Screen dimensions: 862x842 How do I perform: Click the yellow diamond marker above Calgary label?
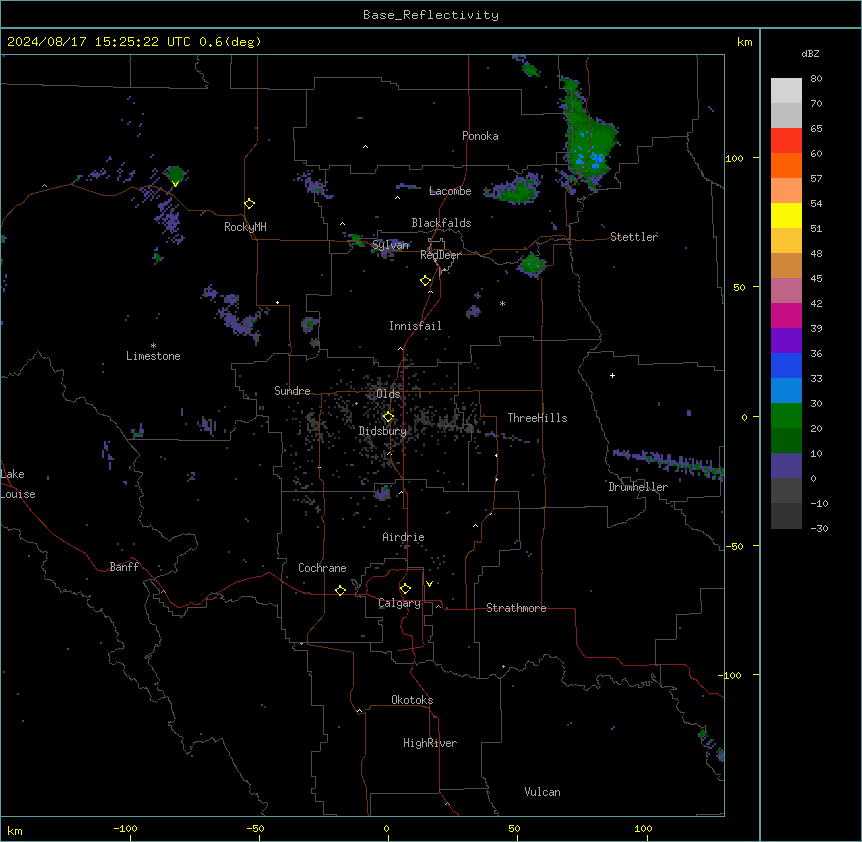(x=405, y=589)
